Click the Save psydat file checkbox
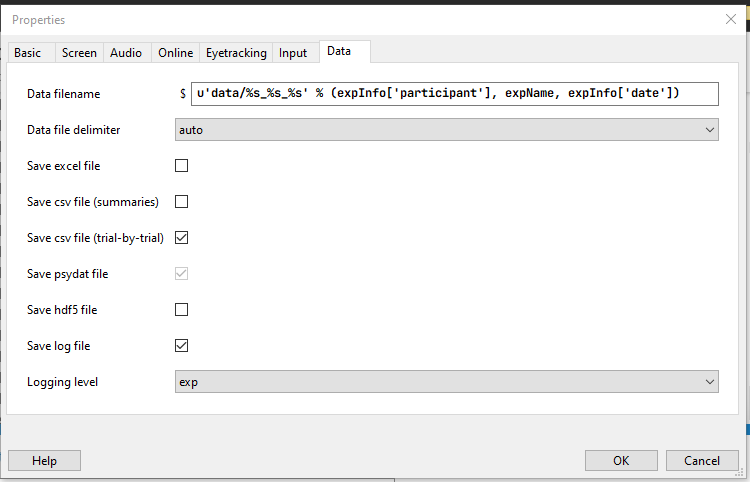 click(181, 274)
